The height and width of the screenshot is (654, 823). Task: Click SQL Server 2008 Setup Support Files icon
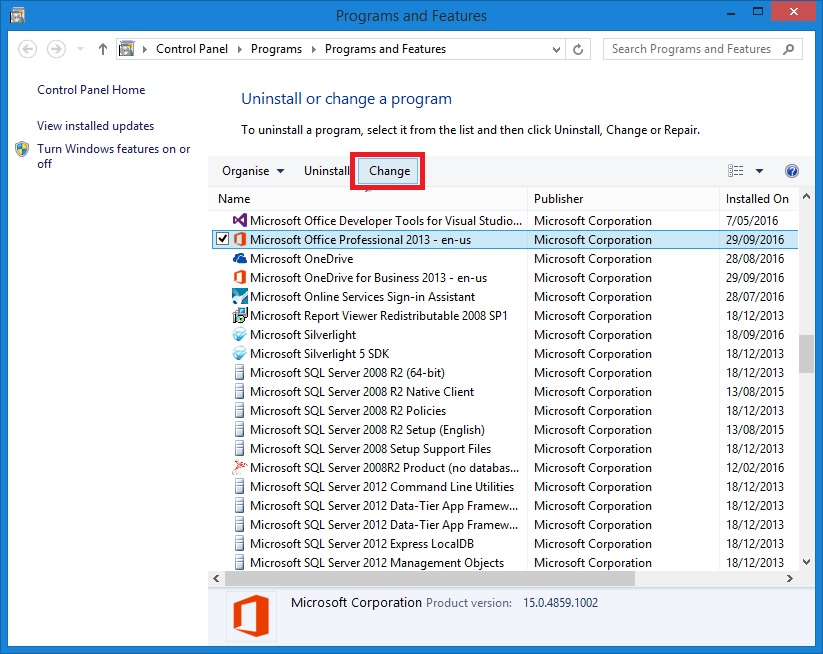pyautogui.click(x=239, y=449)
